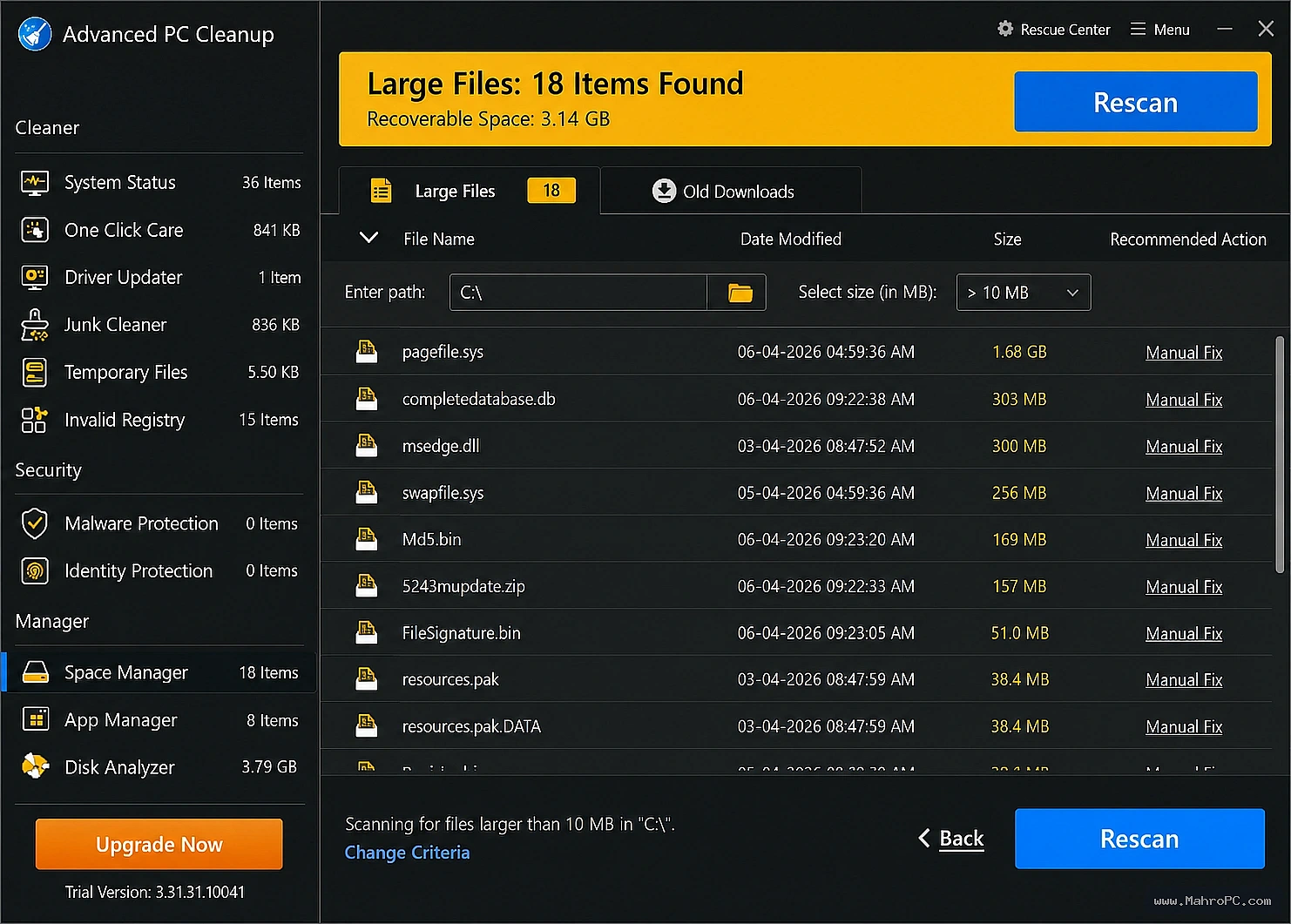Select the One Click Care icon
The width and height of the screenshot is (1291, 924).
coord(35,230)
